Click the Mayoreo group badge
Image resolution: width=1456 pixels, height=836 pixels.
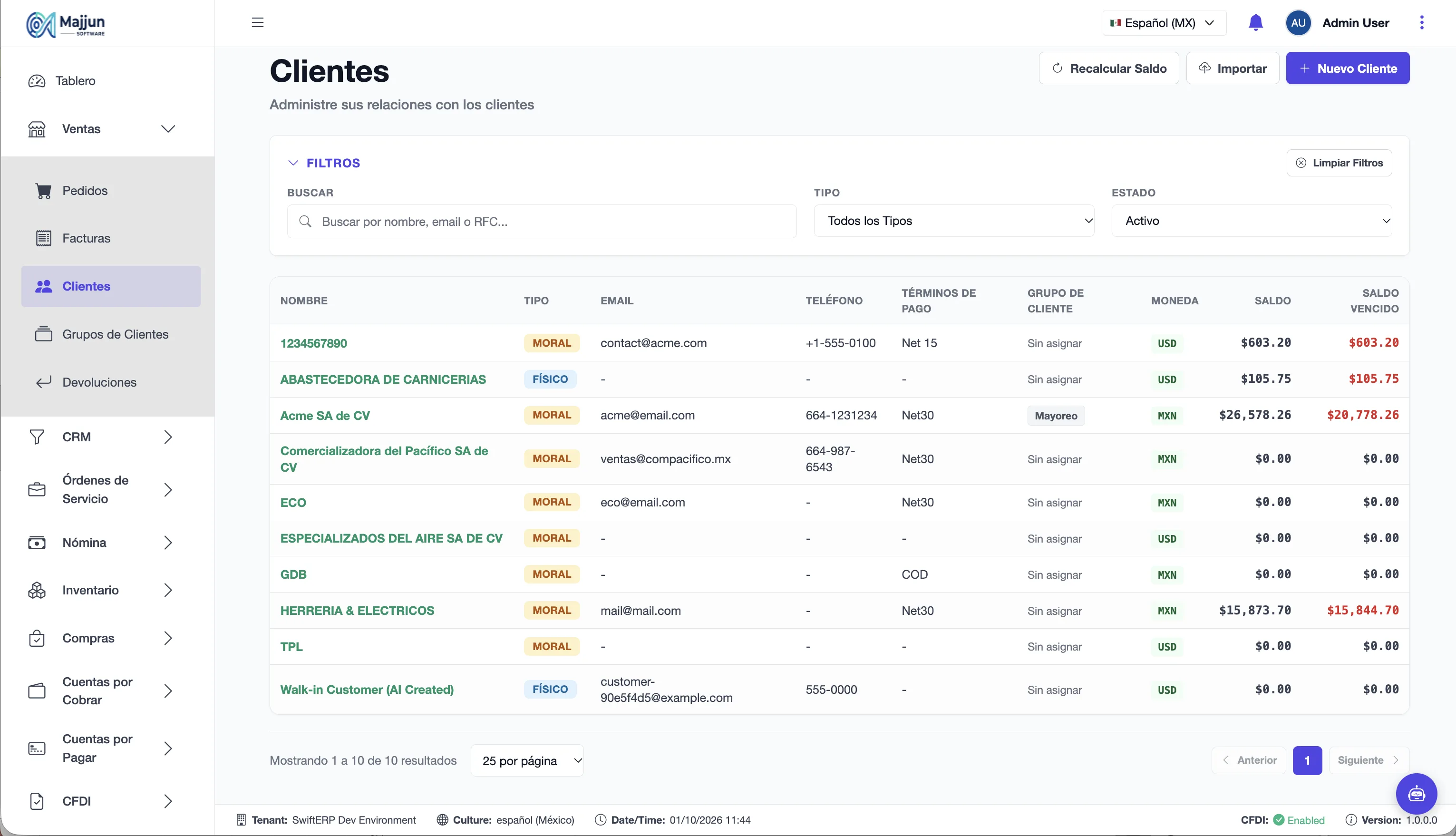tap(1055, 416)
